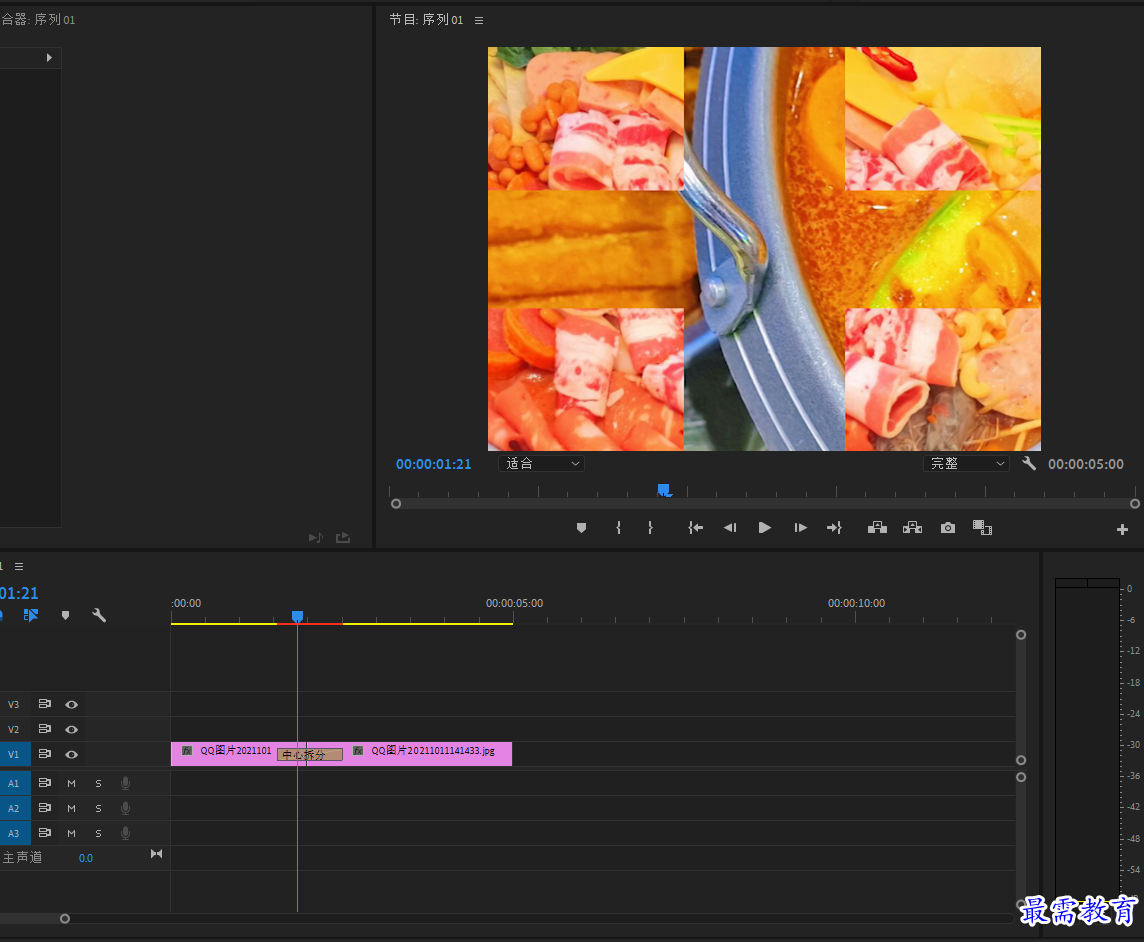The width and height of the screenshot is (1144, 942).
Task: Go to Out point
Action: [834, 528]
